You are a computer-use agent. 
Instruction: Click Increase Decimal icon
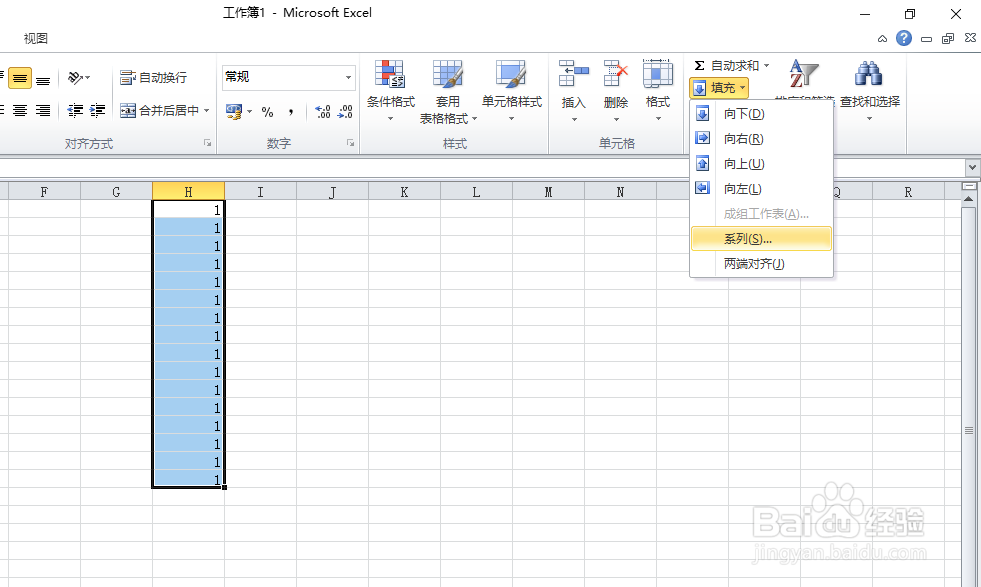click(x=323, y=112)
